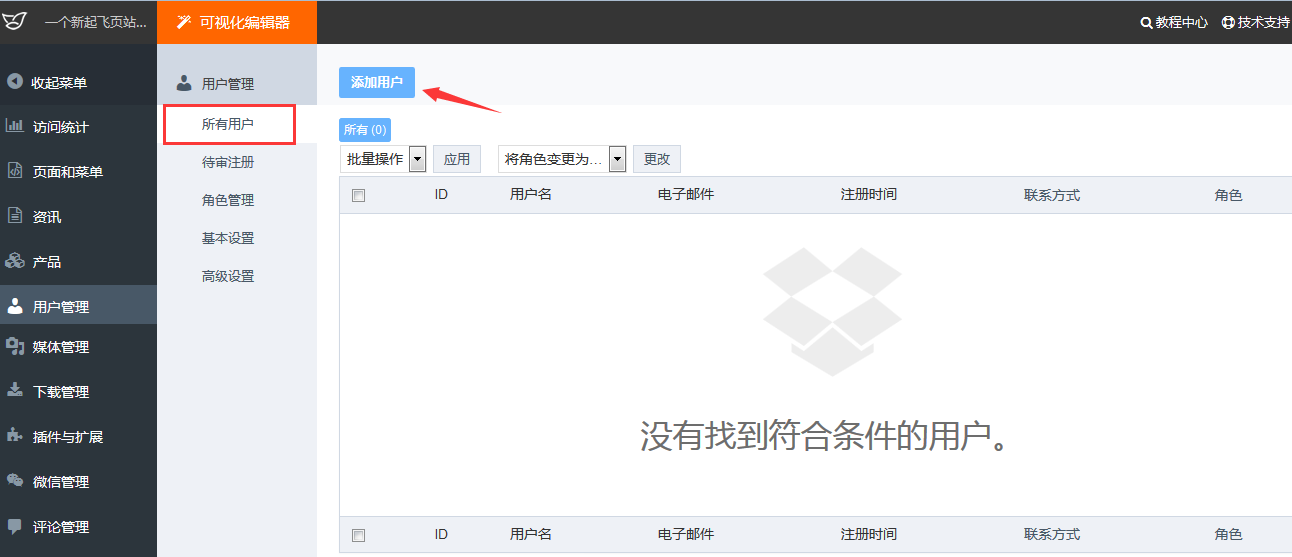Click the top 角色 column header

point(1229,195)
